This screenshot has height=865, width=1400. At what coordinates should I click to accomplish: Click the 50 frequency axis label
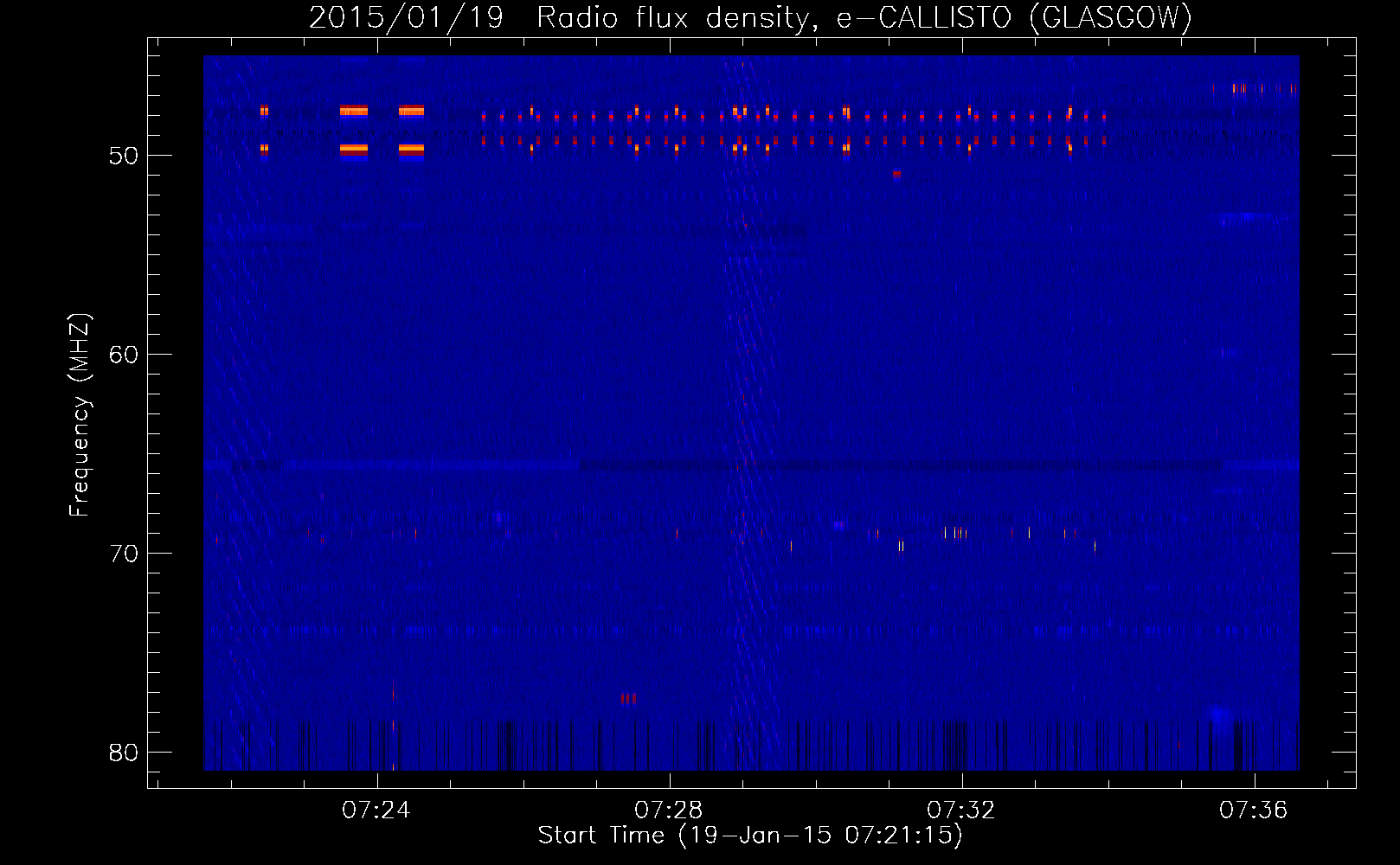124,156
